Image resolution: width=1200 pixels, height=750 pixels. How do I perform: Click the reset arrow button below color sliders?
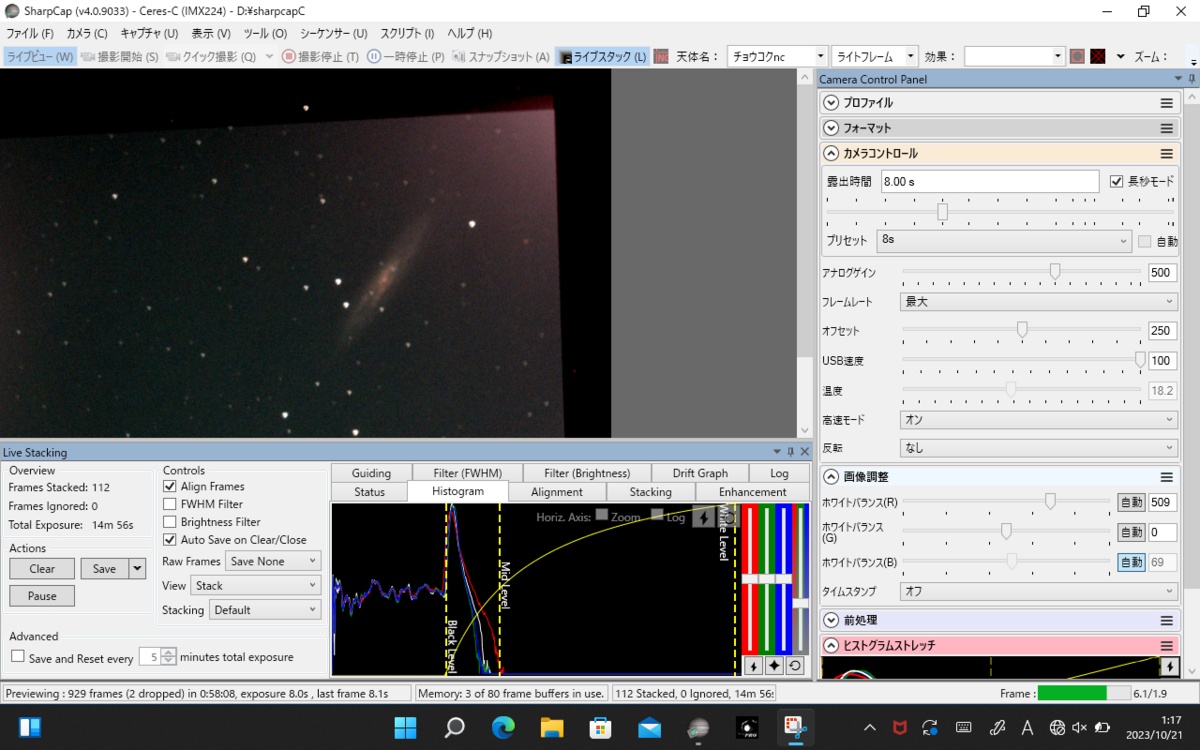(795, 666)
